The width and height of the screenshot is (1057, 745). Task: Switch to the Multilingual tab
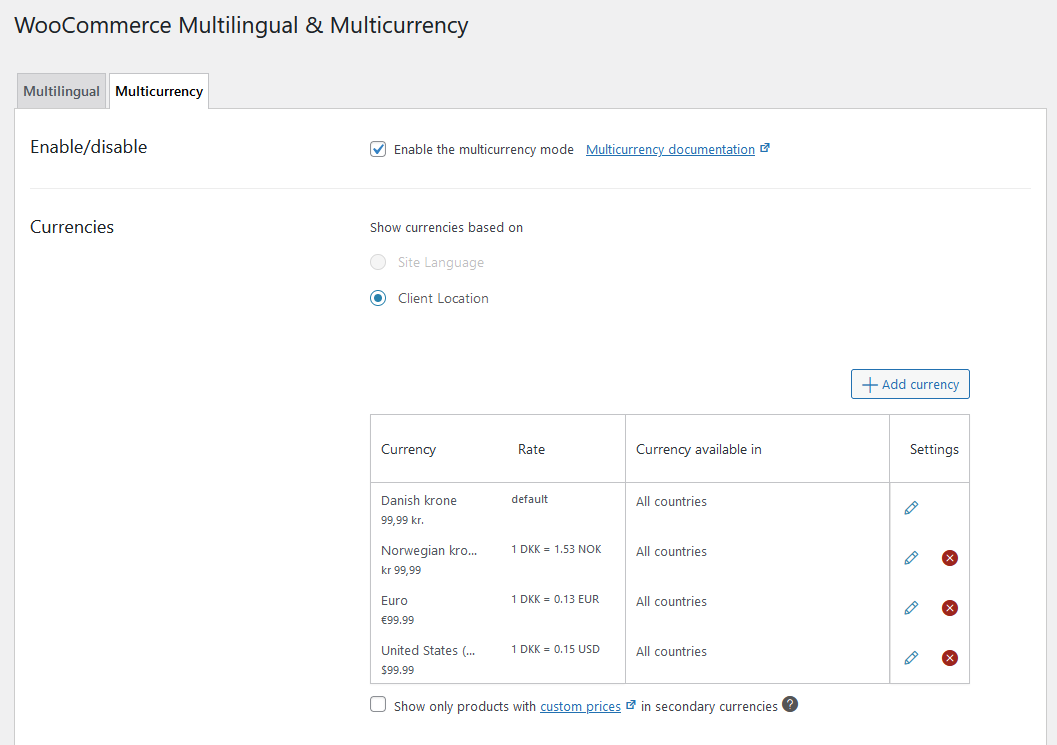coord(61,91)
